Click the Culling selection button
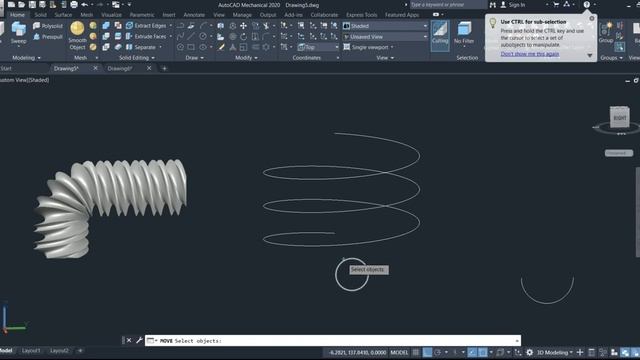The width and height of the screenshot is (640, 360). pos(440,35)
